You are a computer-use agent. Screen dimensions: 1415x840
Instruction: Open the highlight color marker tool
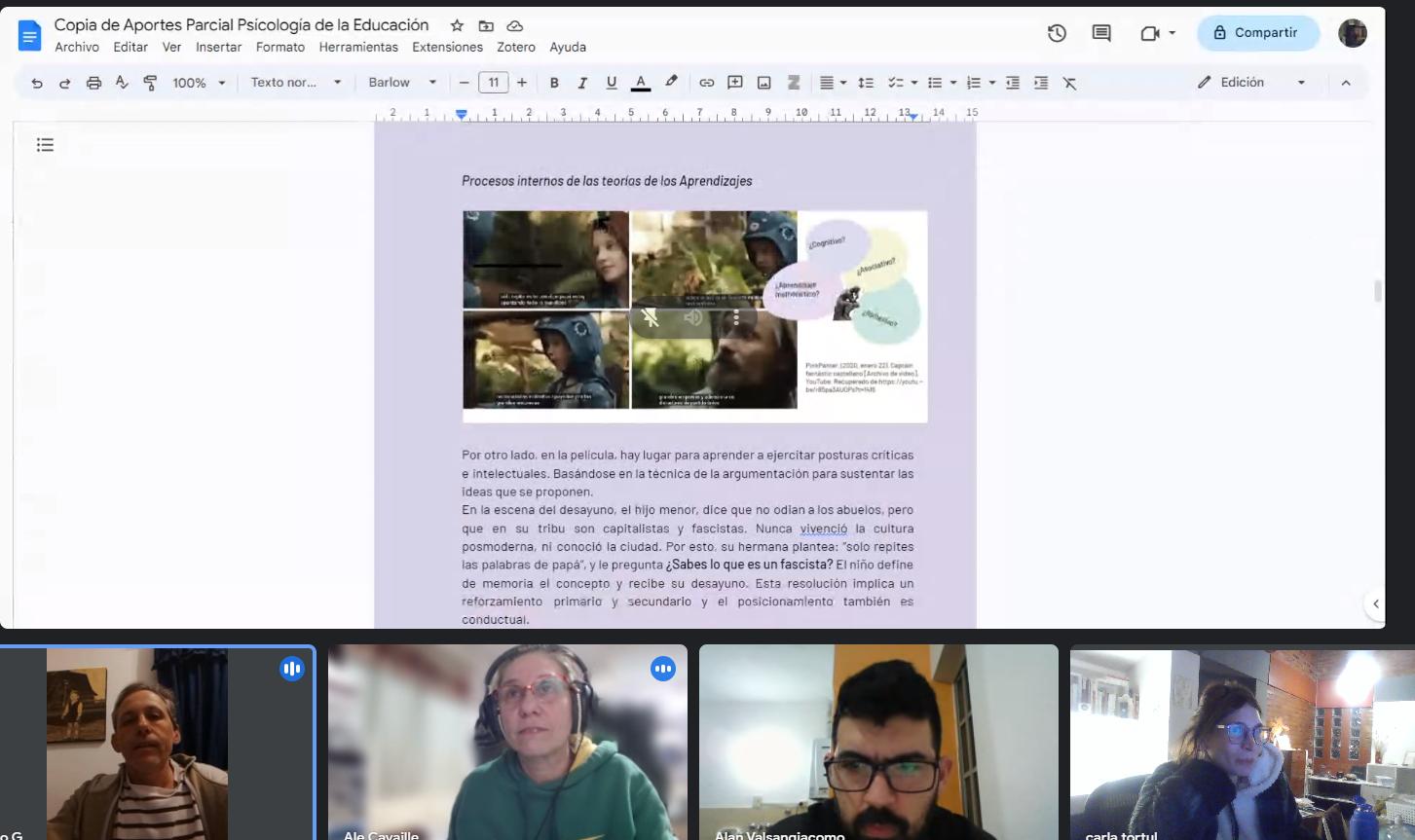point(671,83)
